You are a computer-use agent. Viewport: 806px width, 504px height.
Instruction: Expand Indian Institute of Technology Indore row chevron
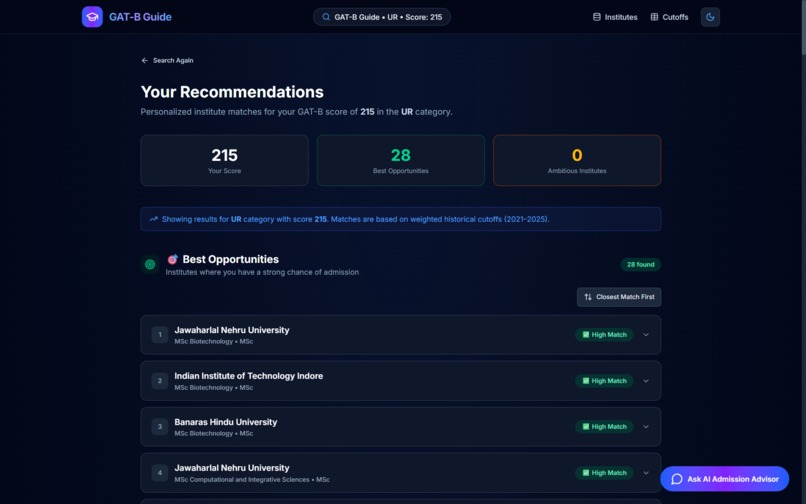(x=646, y=381)
